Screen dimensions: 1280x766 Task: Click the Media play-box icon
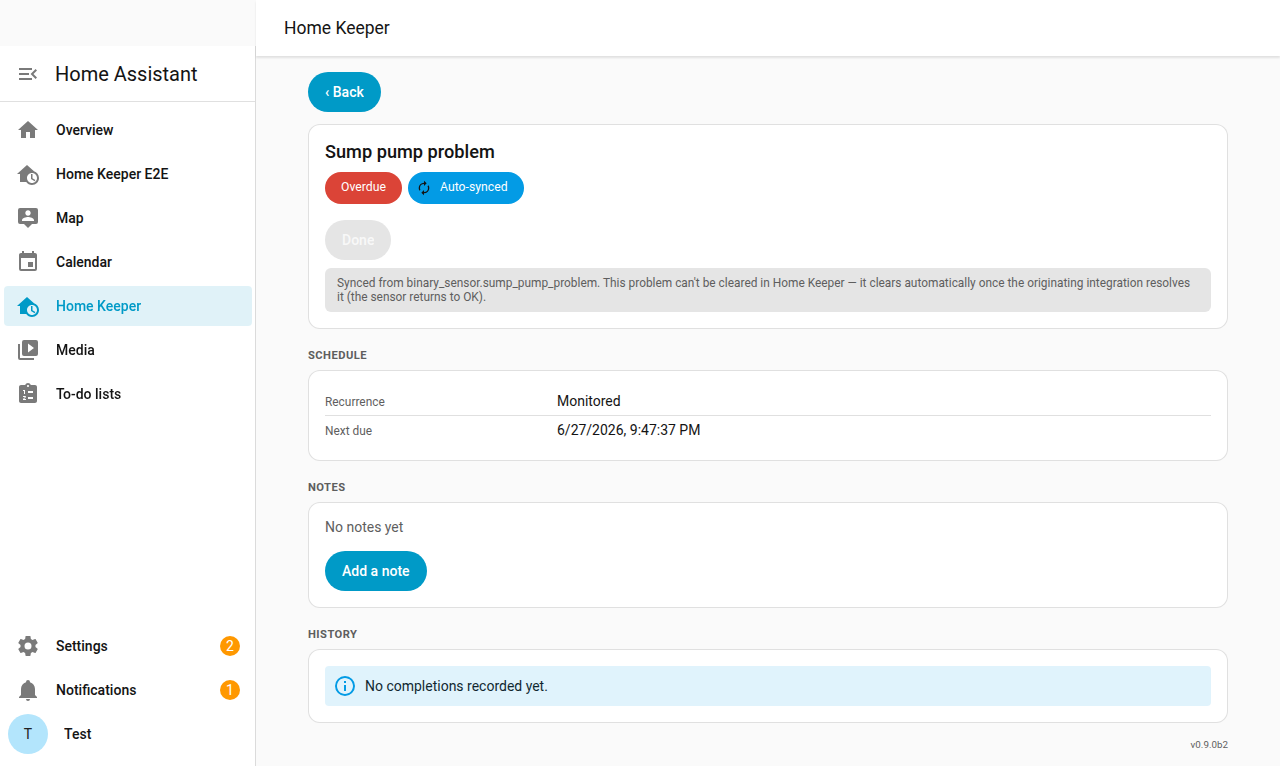[x=28, y=350]
